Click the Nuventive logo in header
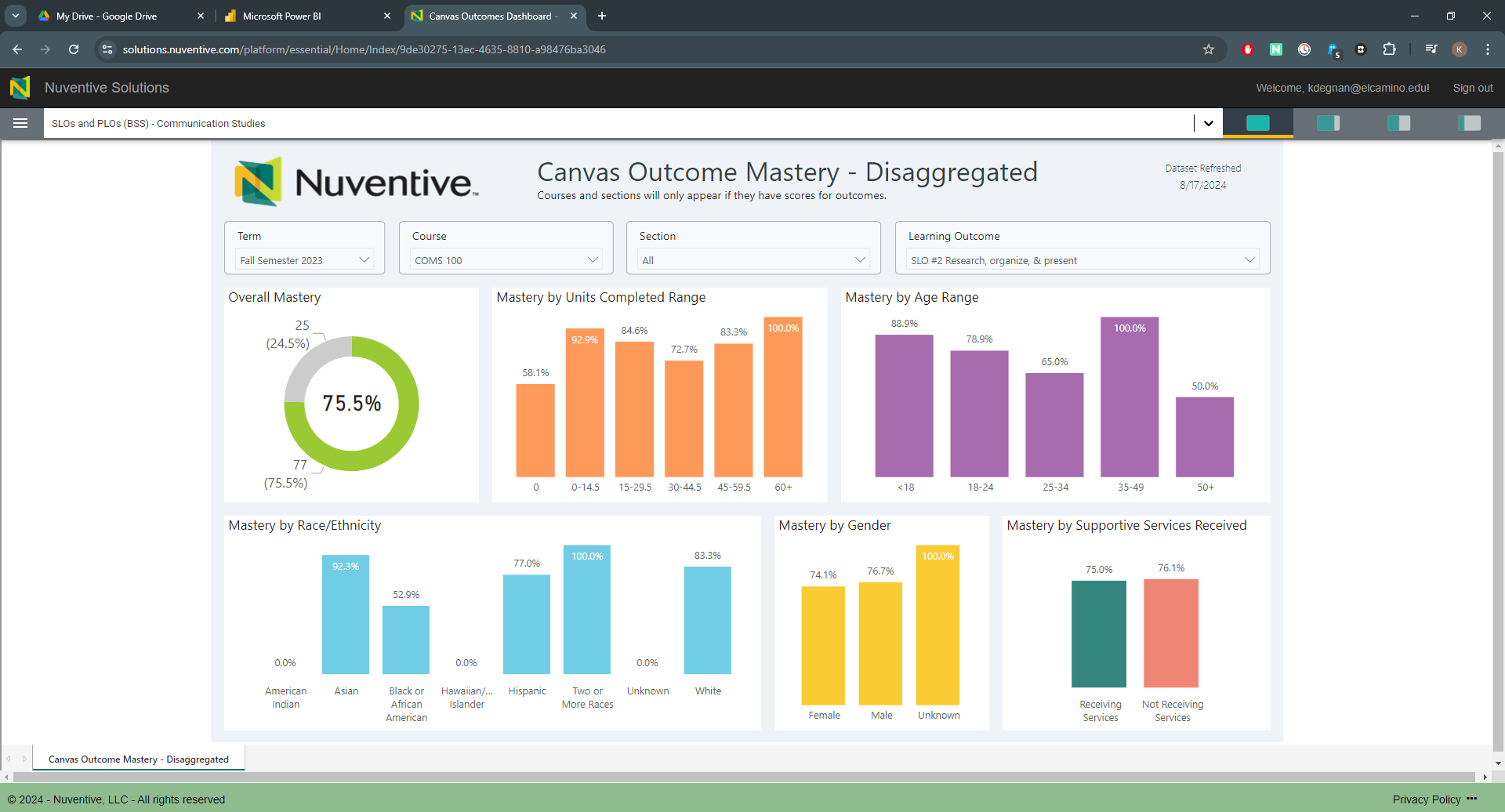The image size is (1505, 812). tap(20, 88)
